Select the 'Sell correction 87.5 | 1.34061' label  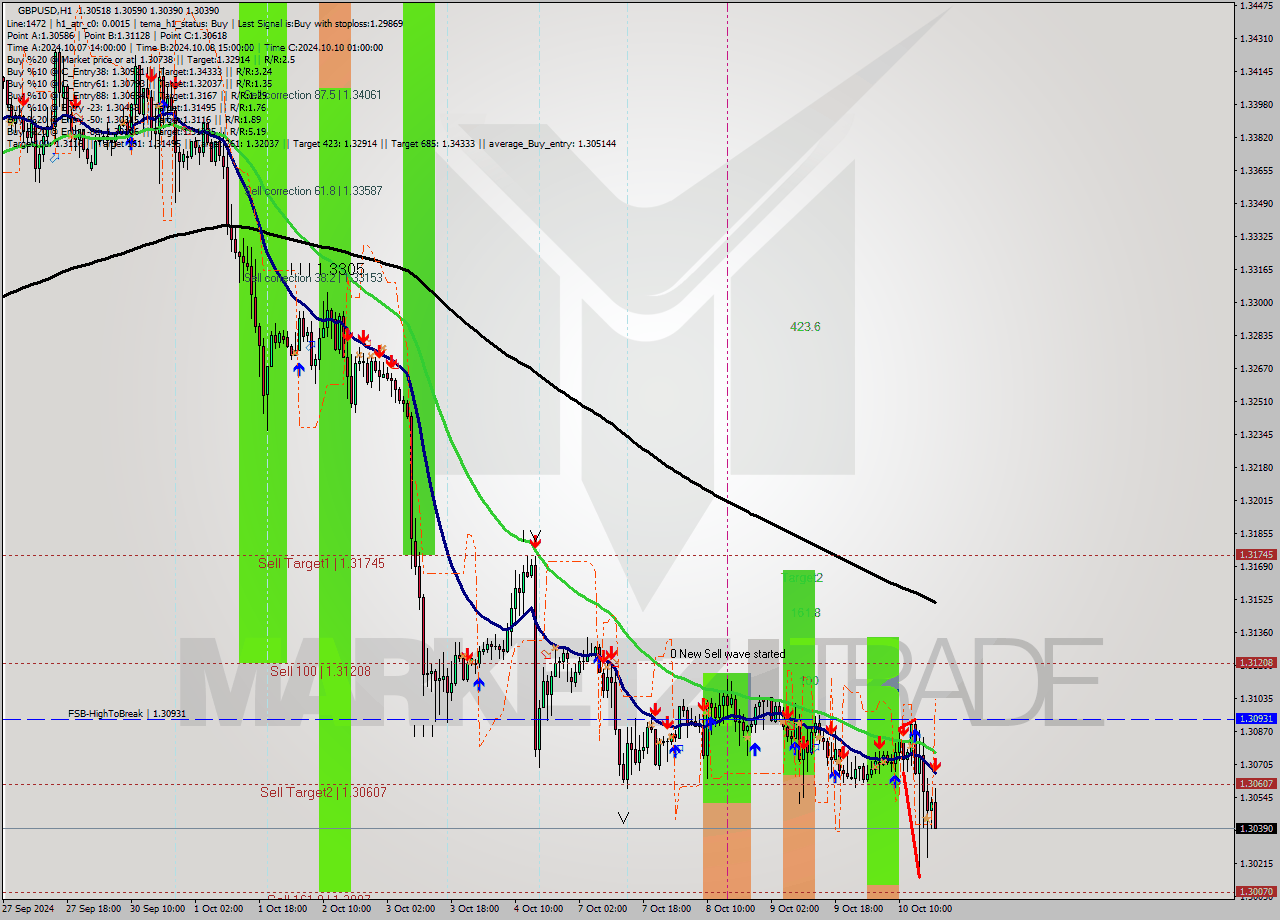pos(312,94)
